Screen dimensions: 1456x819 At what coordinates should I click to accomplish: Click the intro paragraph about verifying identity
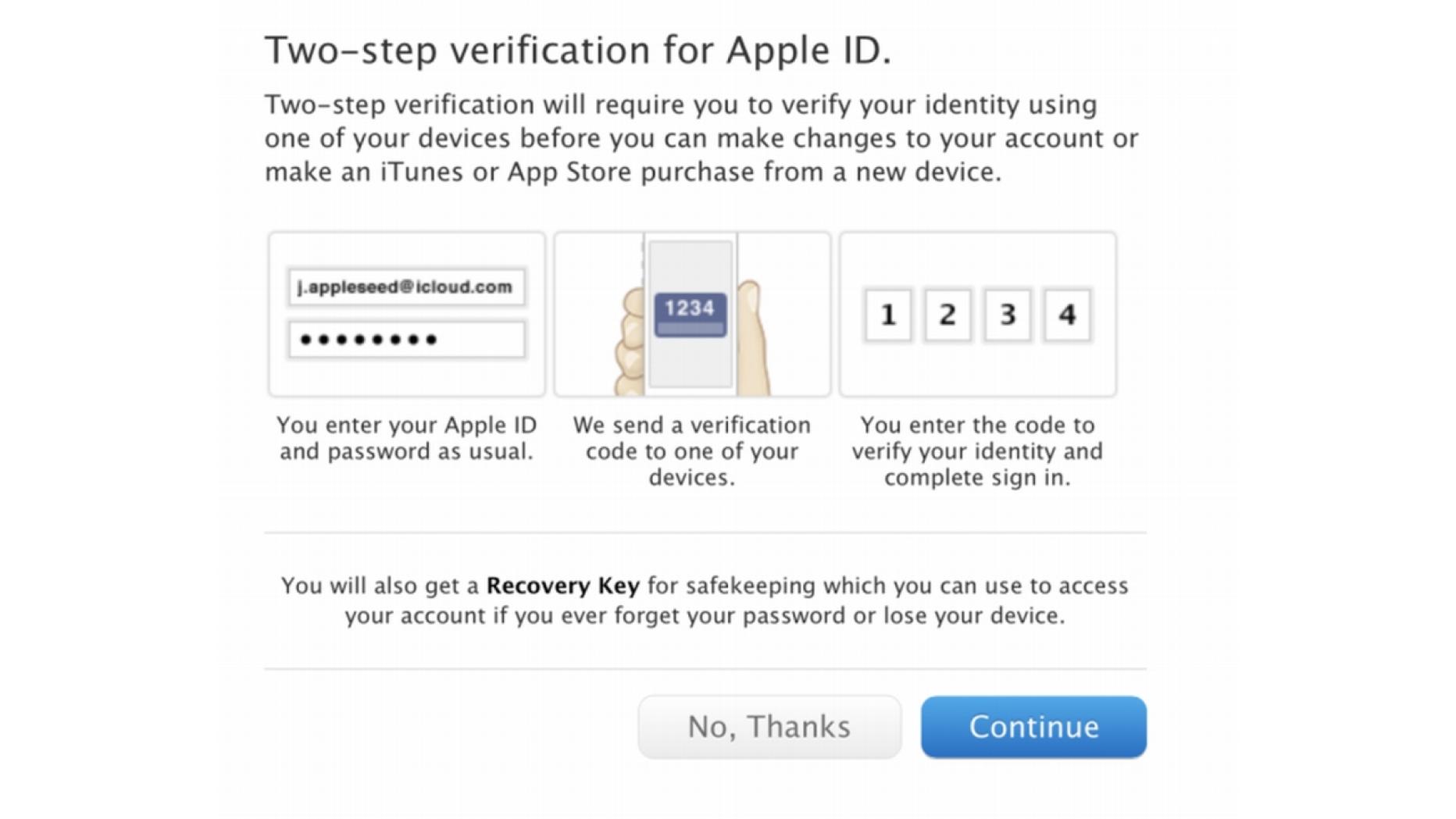(x=701, y=138)
